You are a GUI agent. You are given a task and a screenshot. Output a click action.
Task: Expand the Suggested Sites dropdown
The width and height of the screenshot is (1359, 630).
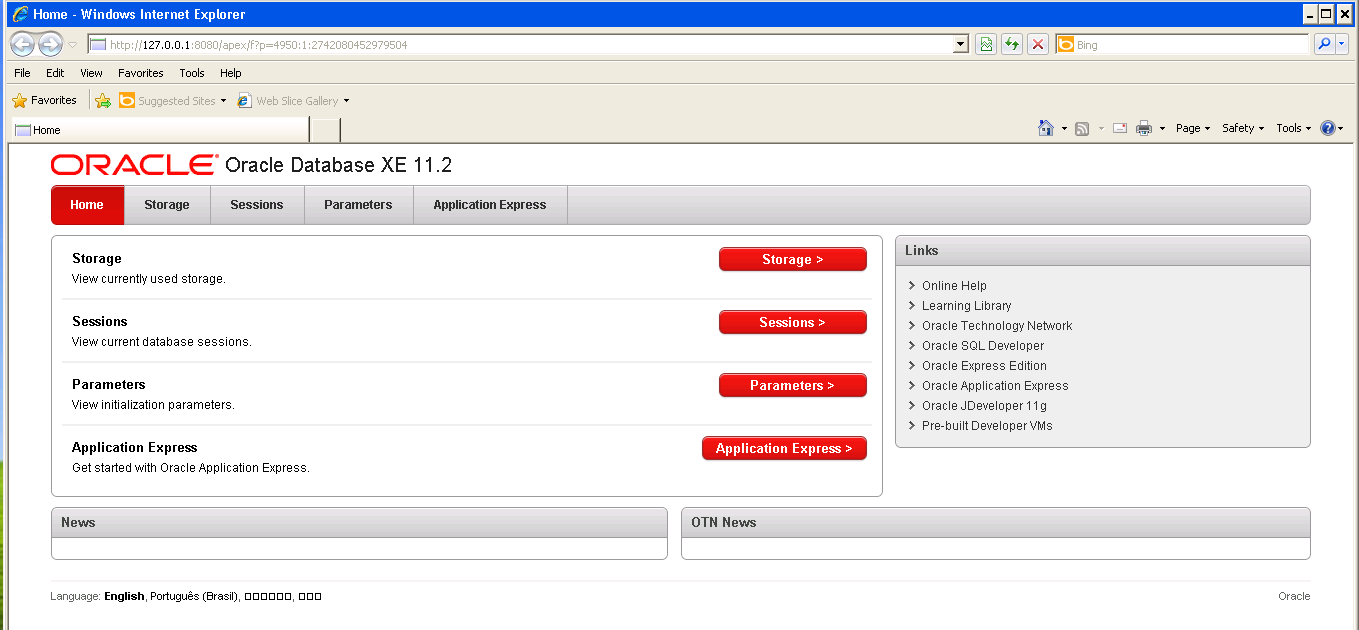[222, 100]
